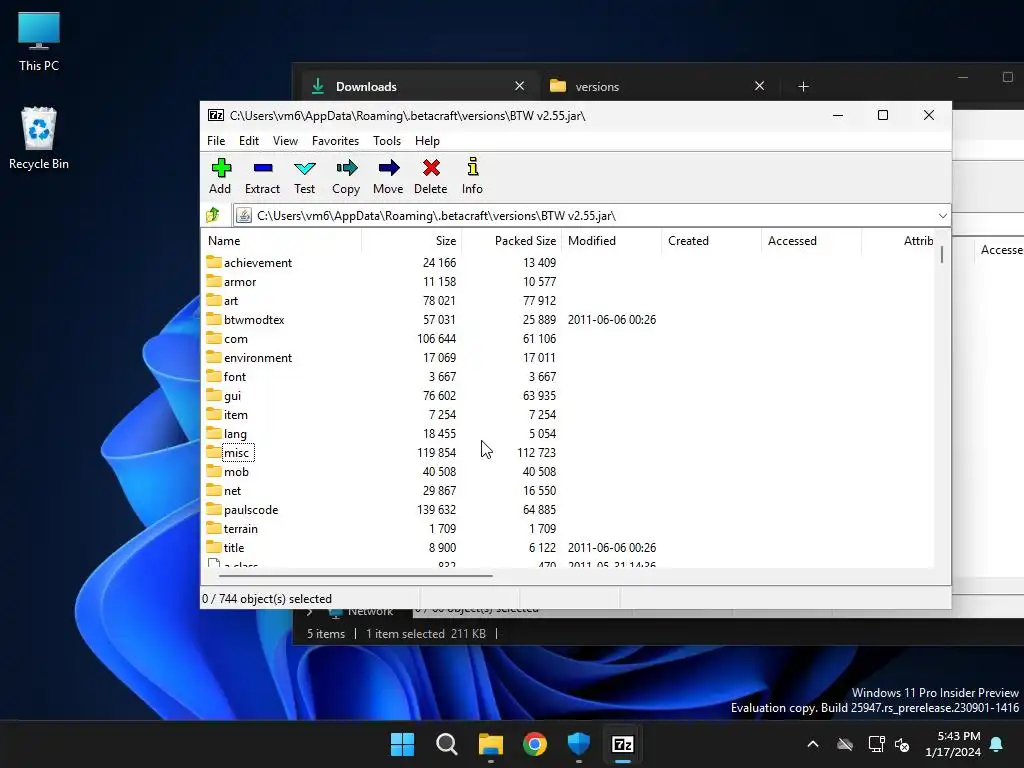Viewport: 1024px width, 768px height.
Task: Show hidden system tray icons
Action: point(813,744)
